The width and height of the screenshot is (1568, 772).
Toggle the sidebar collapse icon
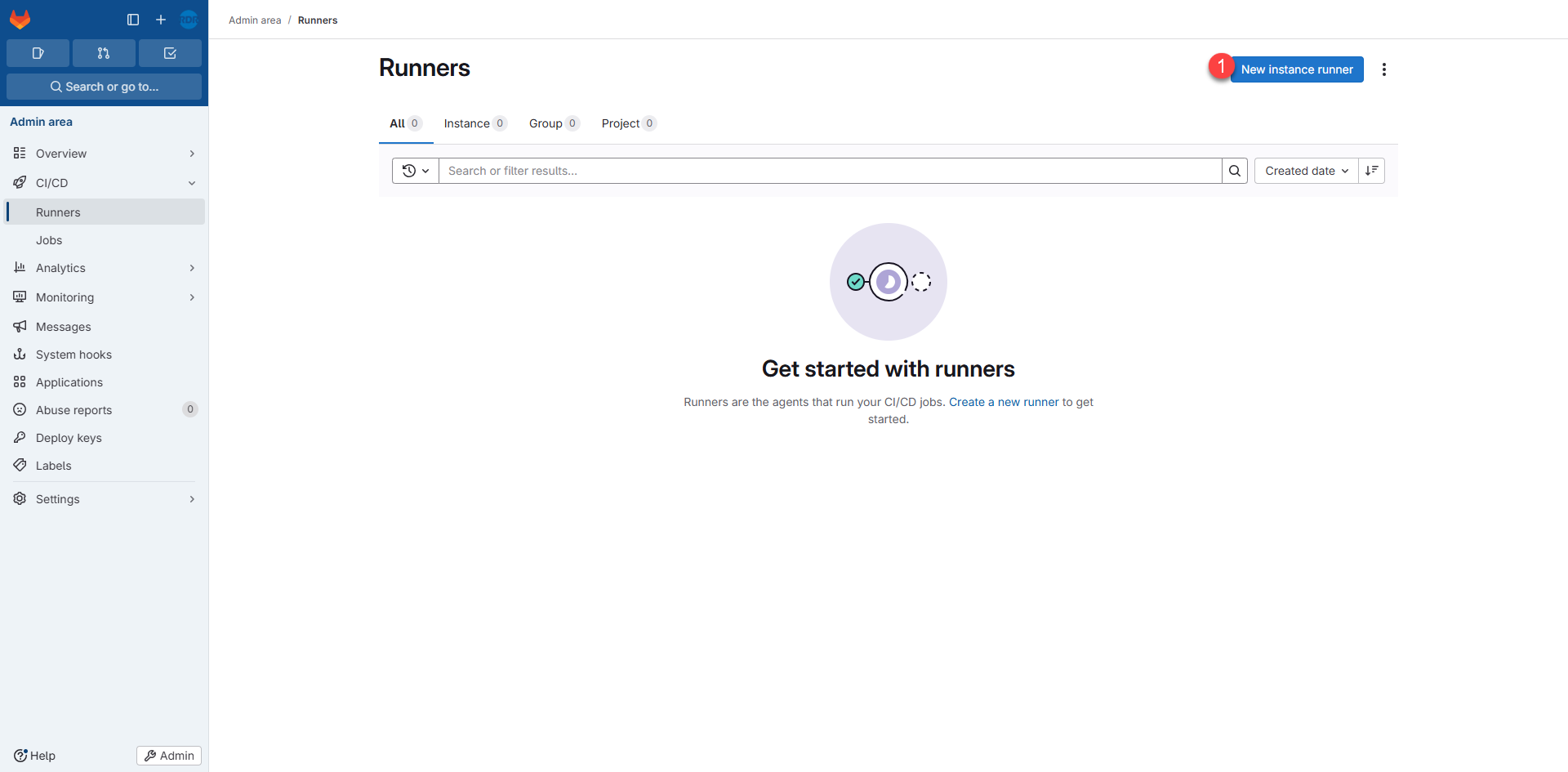click(x=133, y=20)
